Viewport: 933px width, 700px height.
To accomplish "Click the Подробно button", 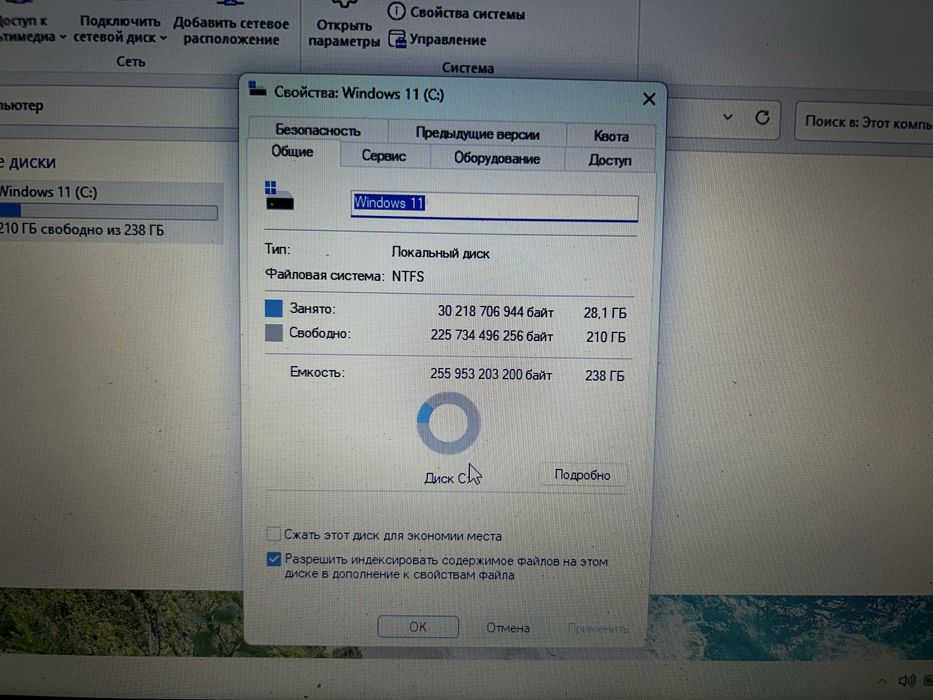I will pyautogui.click(x=582, y=475).
